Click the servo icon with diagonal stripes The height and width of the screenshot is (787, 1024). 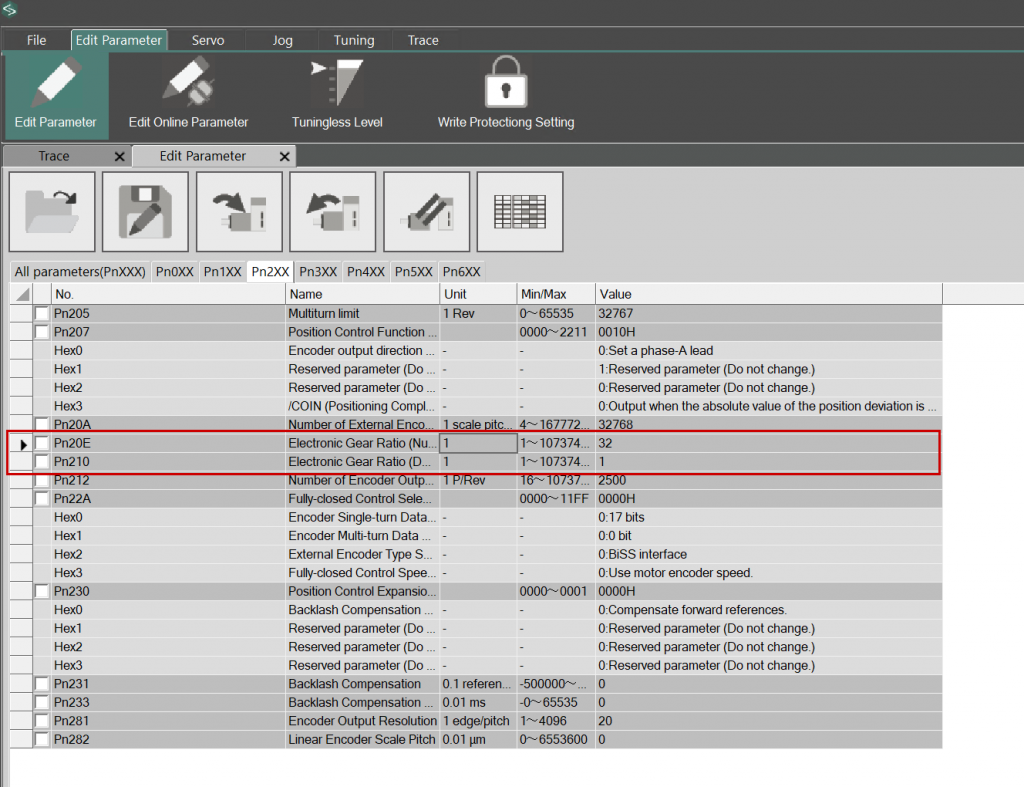pos(426,212)
